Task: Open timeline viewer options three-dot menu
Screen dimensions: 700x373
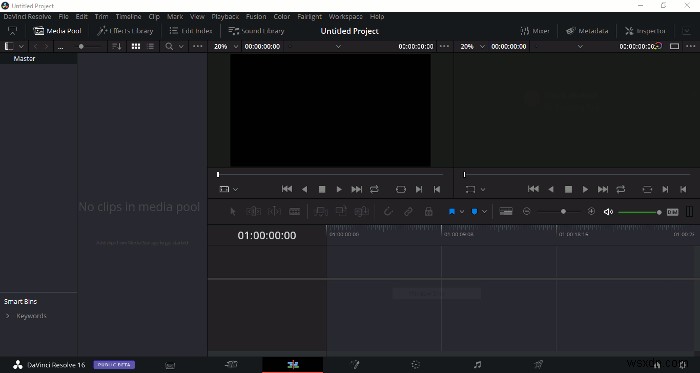Action: point(690,46)
